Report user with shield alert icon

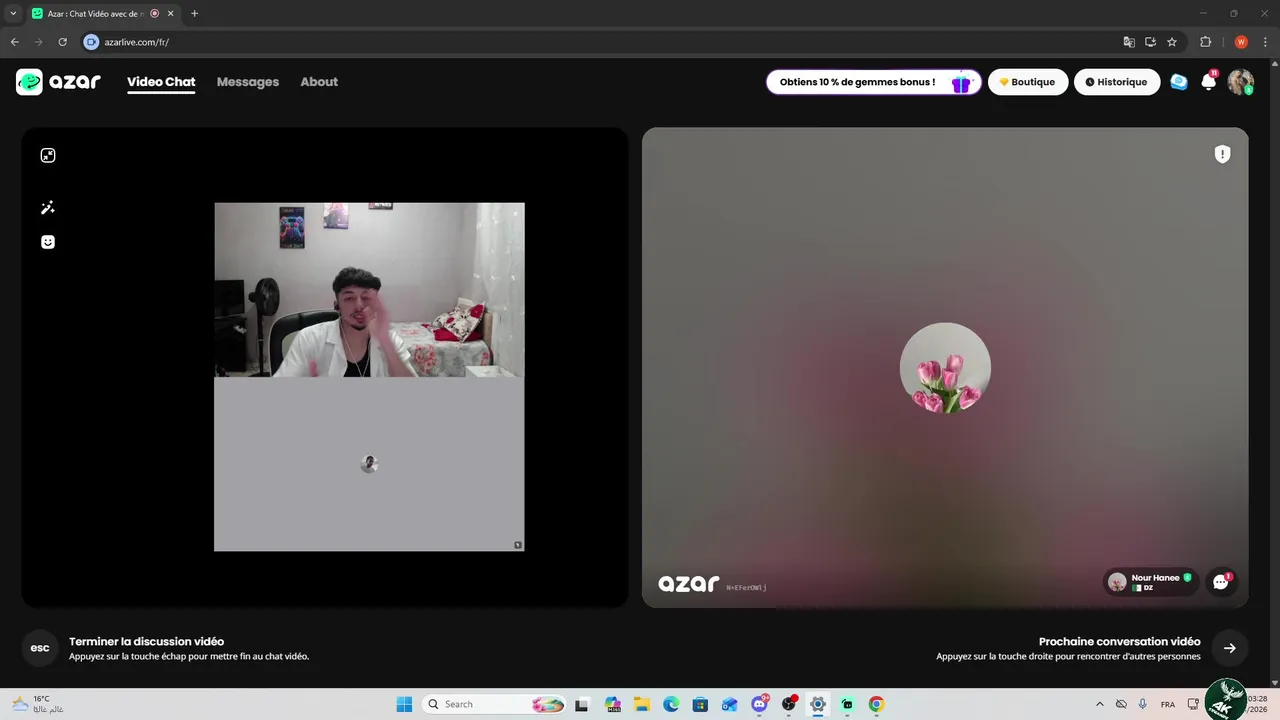(x=1222, y=154)
